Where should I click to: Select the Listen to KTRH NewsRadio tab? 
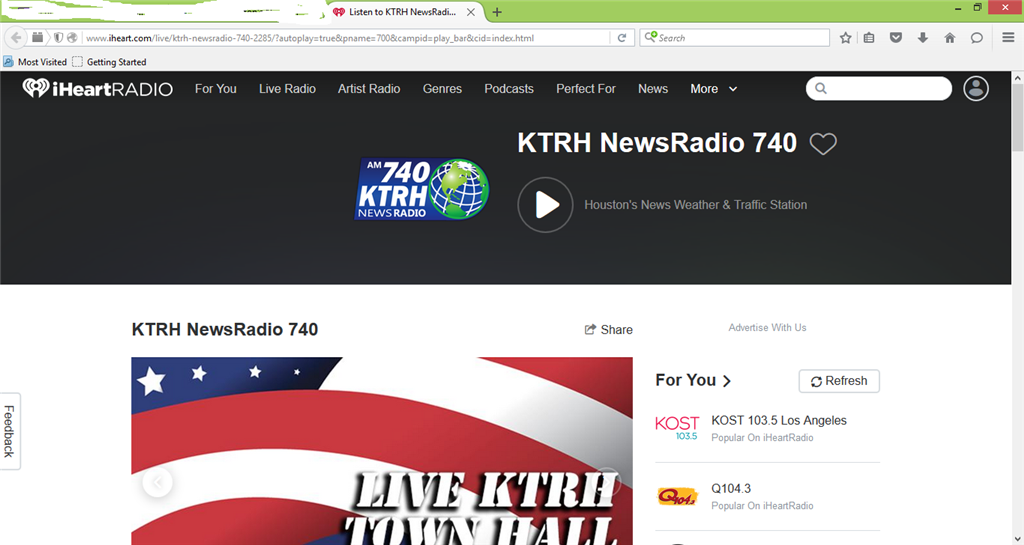click(402, 12)
